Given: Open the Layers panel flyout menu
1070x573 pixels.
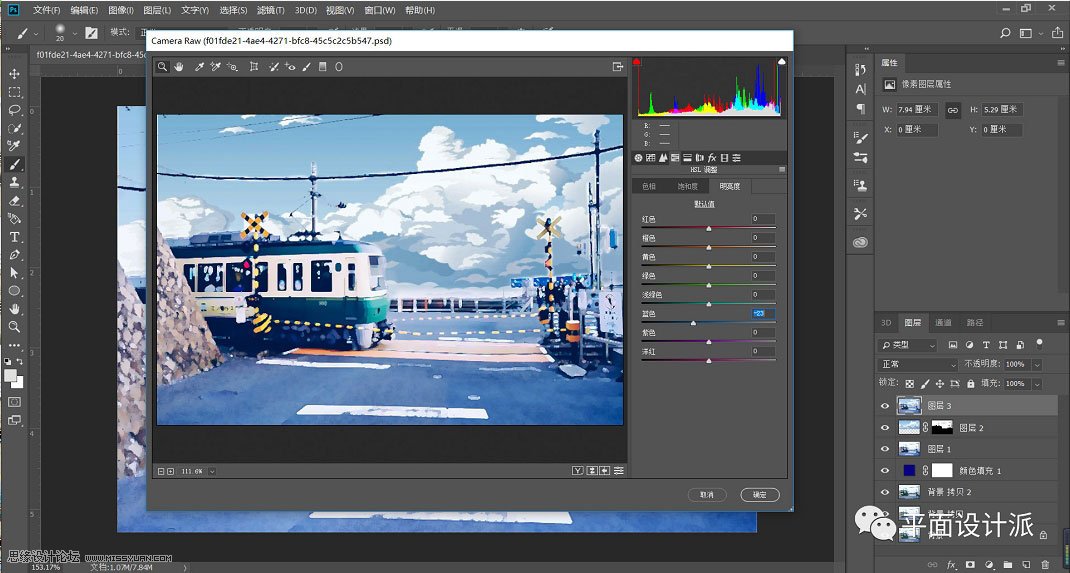Looking at the screenshot, I should click(x=1060, y=323).
